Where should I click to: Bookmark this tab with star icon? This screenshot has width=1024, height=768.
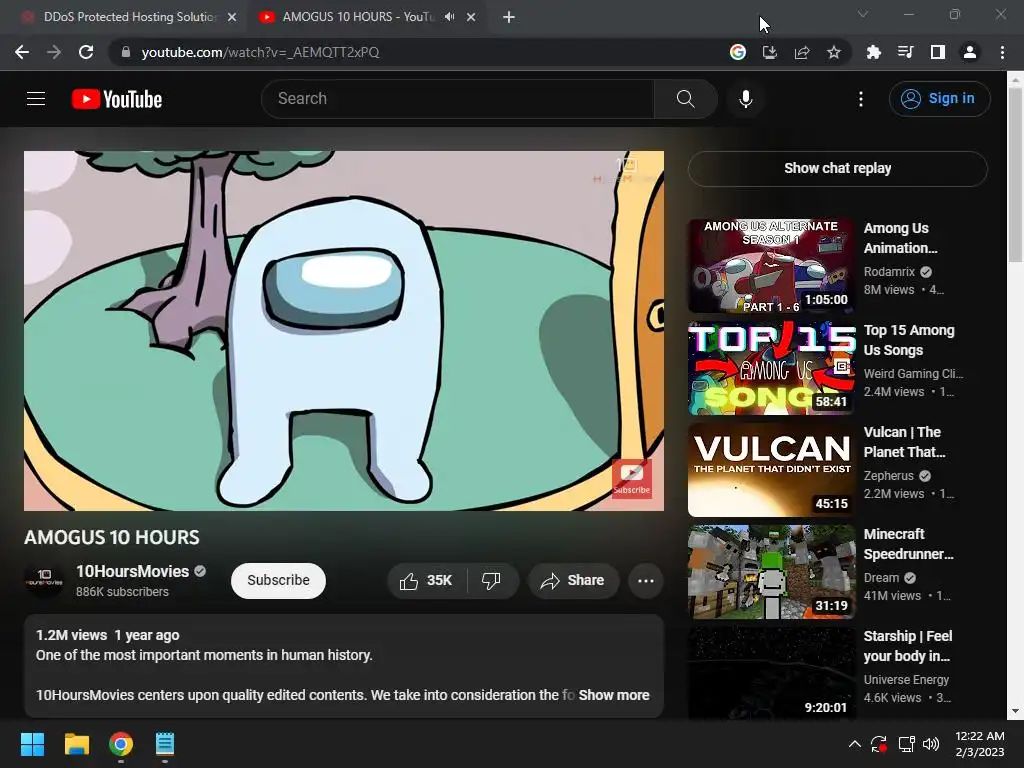tap(833, 52)
